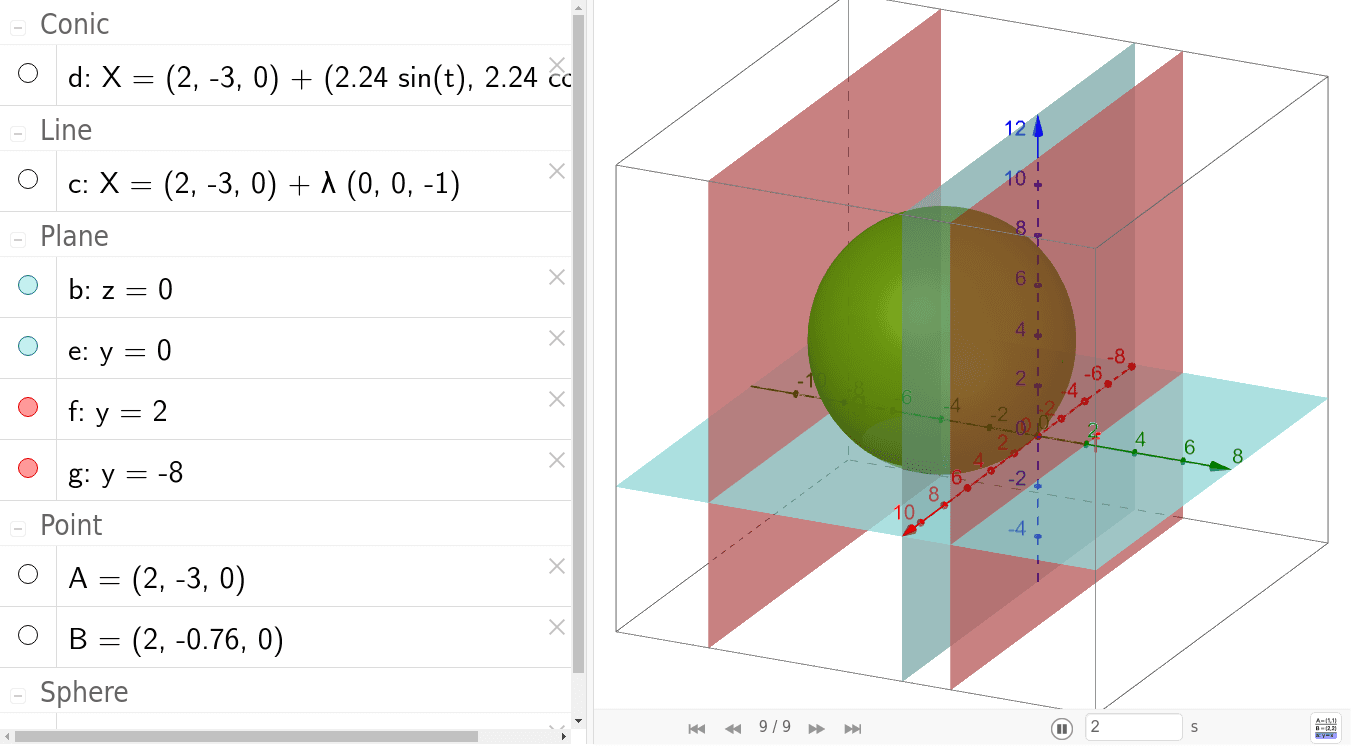The width and height of the screenshot is (1352, 746).
Task: Collapse the Sphere category
Action: (17, 695)
